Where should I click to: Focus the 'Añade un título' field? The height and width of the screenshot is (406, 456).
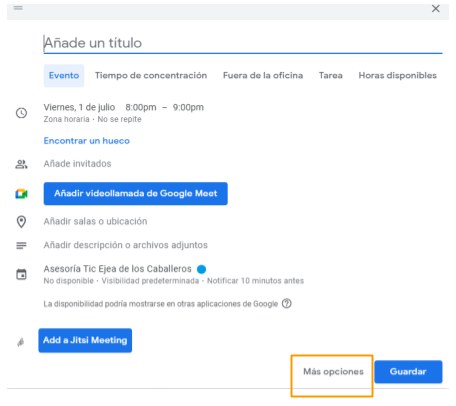pos(243,43)
